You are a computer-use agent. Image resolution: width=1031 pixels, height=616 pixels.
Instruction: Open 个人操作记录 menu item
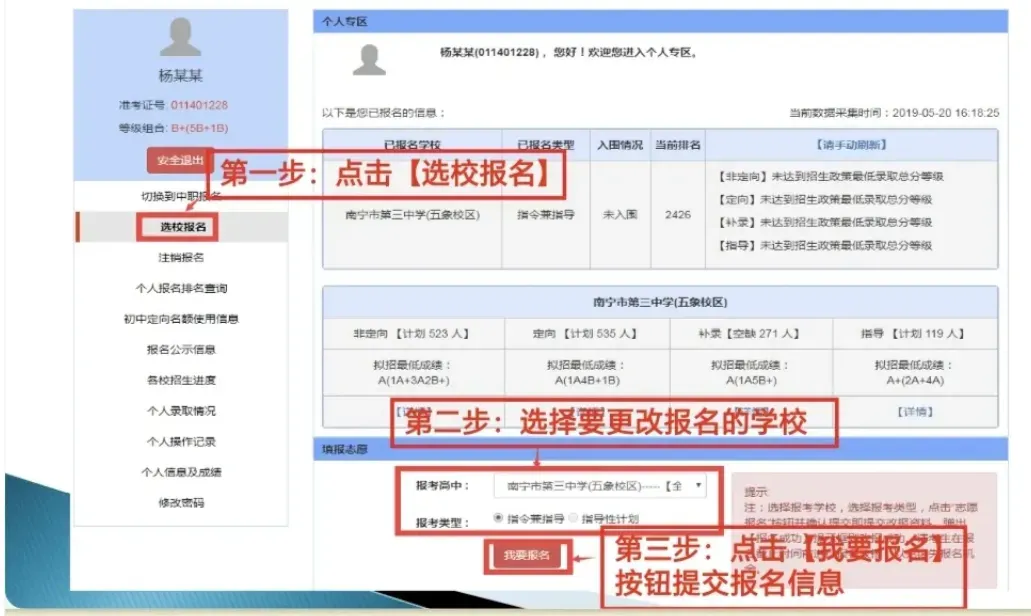point(181,441)
